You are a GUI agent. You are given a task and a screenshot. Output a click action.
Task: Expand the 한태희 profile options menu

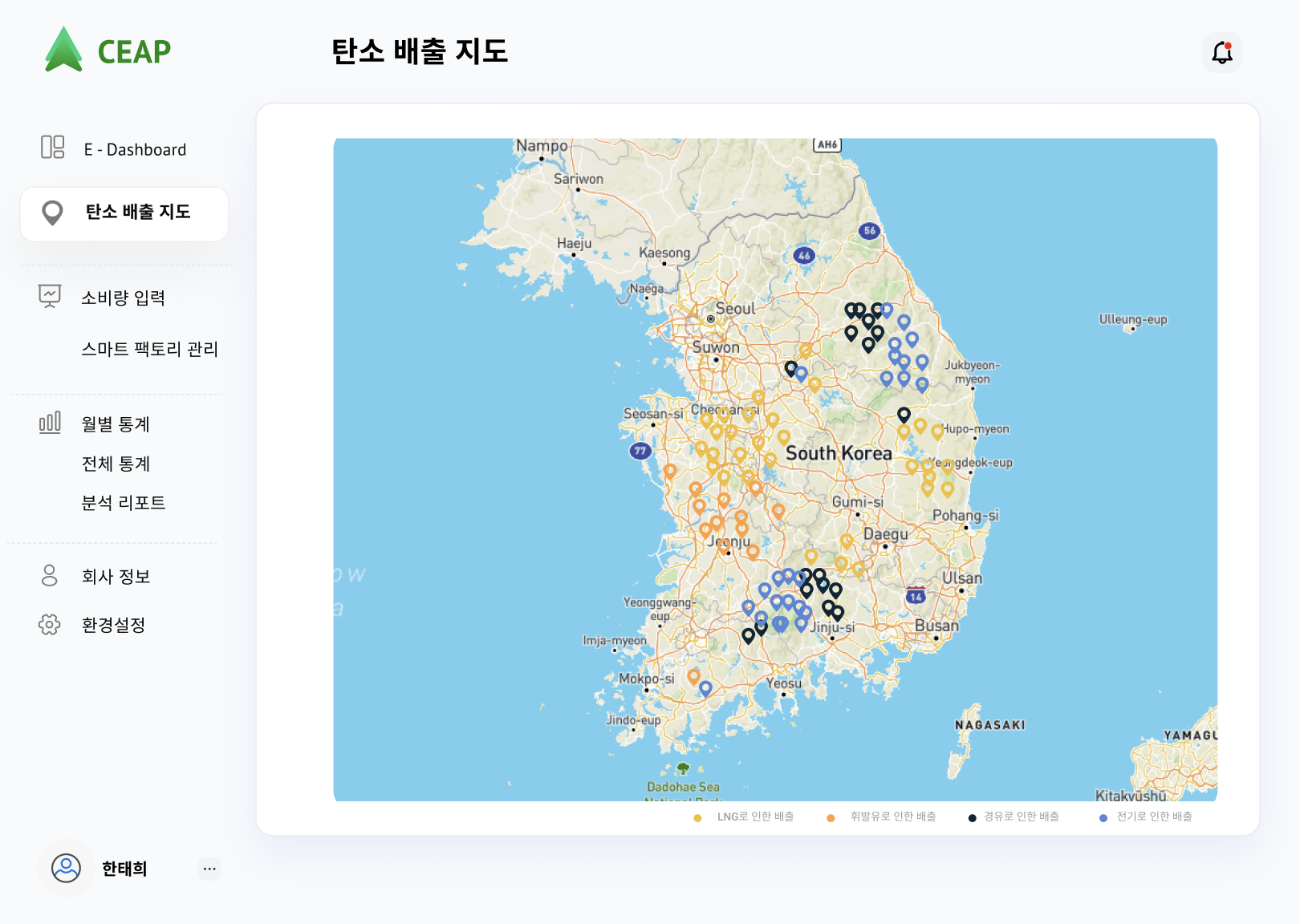click(x=209, y=869)
